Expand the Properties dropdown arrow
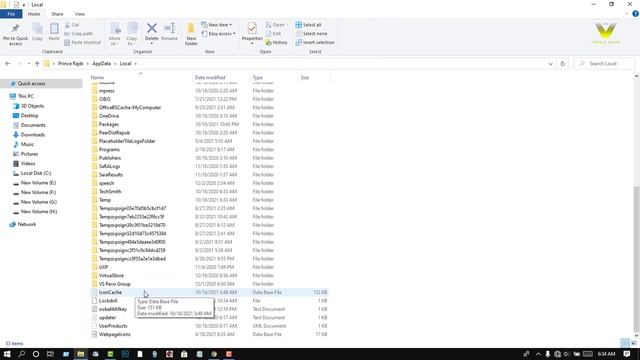640x360 pixels. coord(252,43)
